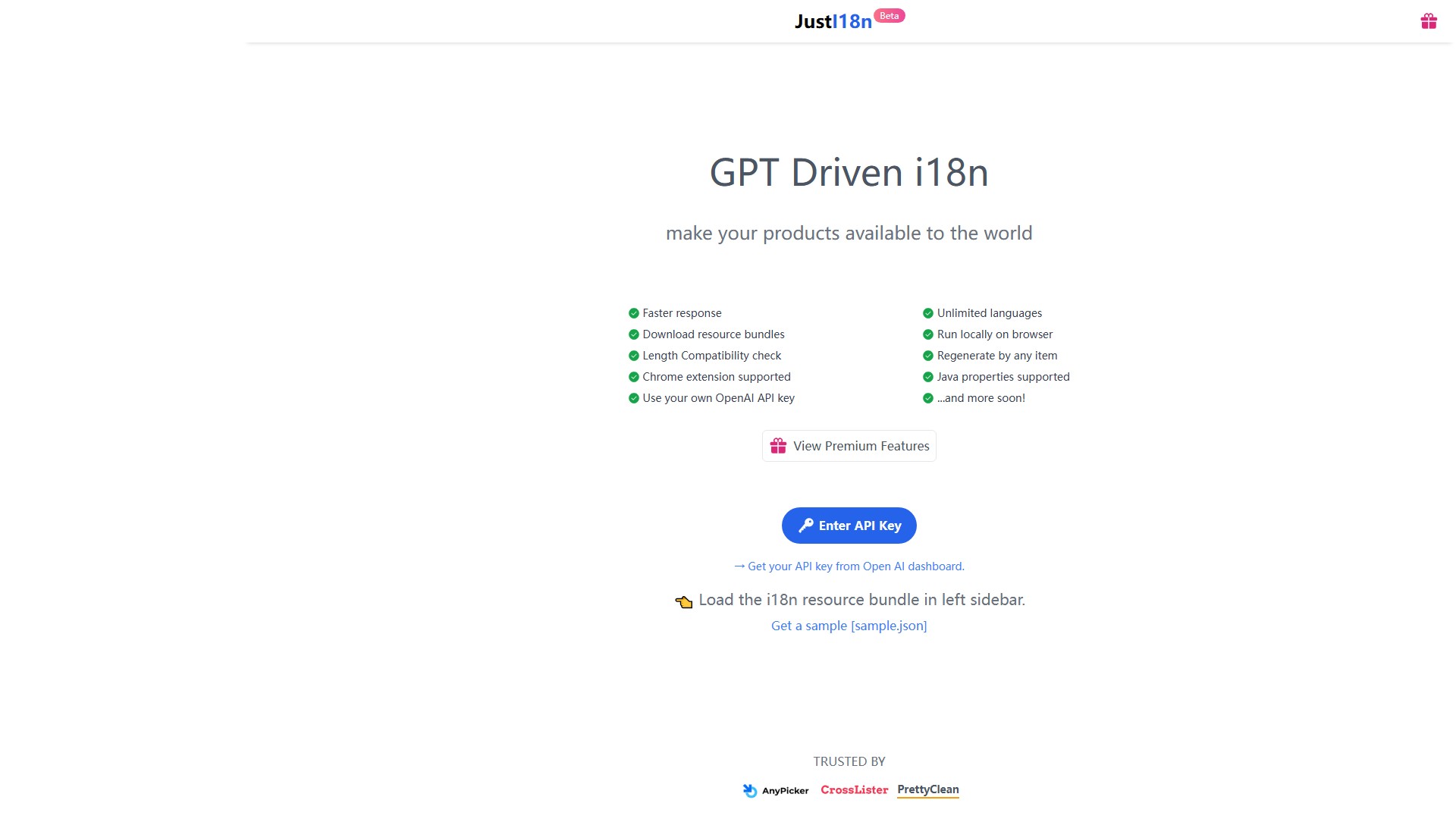Click the green checkmark beside Java properties supported
The image size is (1456, 819).
coord(927,376)
